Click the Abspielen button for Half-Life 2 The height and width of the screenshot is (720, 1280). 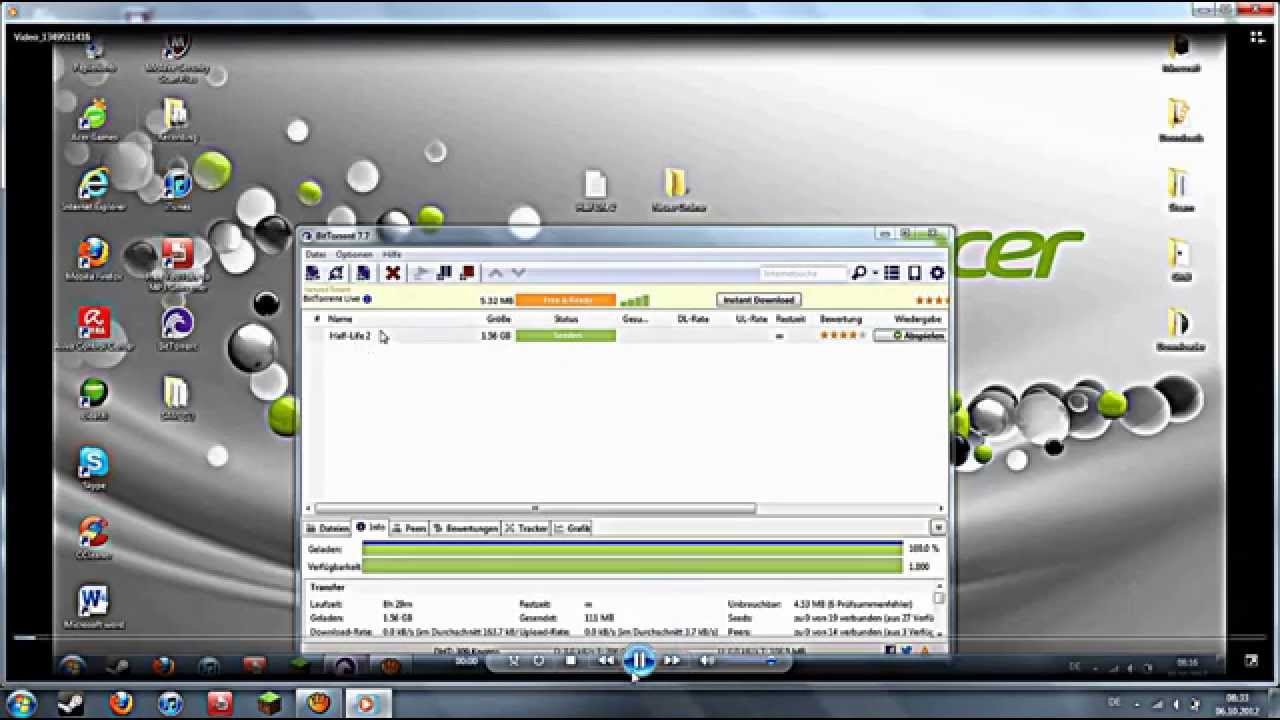click(x=910, y=336)
